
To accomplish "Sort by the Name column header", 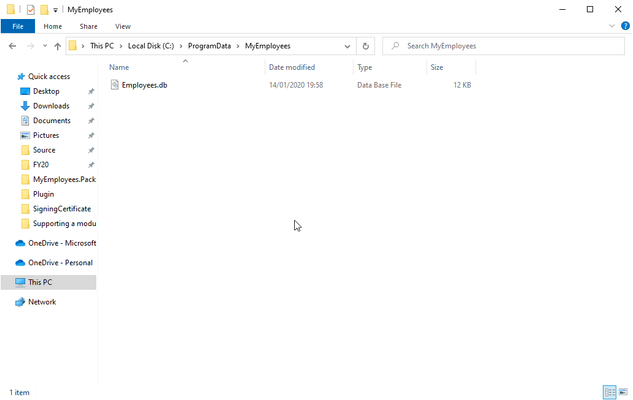I will tap(119, 67).
